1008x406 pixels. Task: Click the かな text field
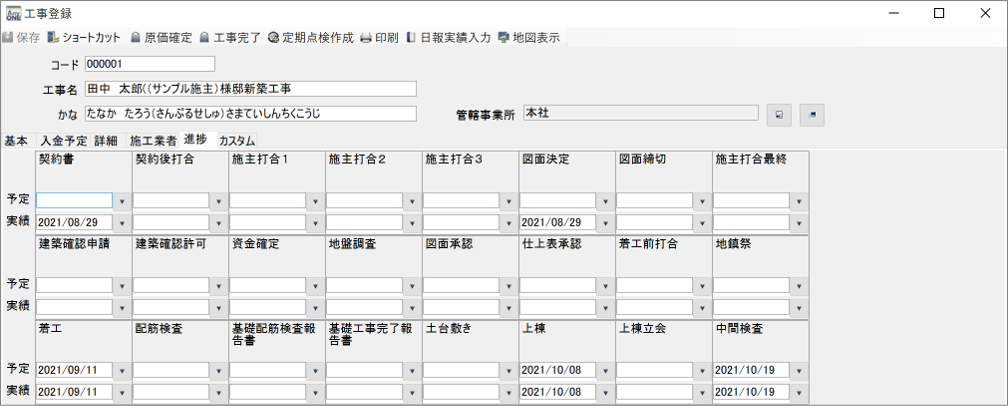(x=251, y=114)
